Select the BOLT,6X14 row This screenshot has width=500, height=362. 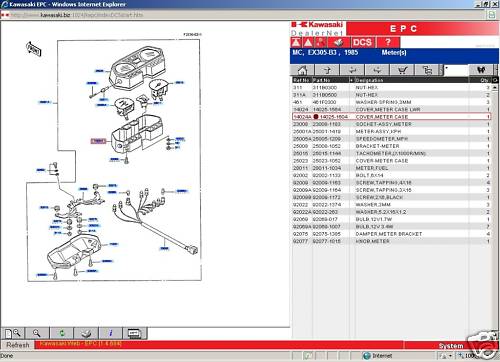point(392,175)
